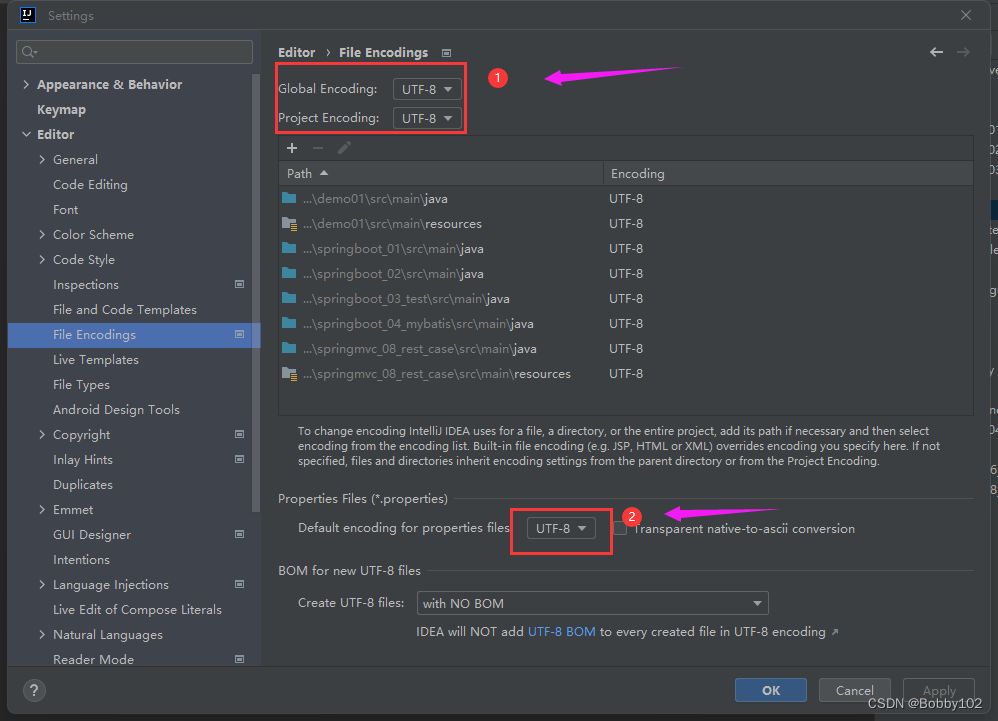The image size is (998, 721).
Task: Select Keymap in settings tree
Action: (61, 109)
